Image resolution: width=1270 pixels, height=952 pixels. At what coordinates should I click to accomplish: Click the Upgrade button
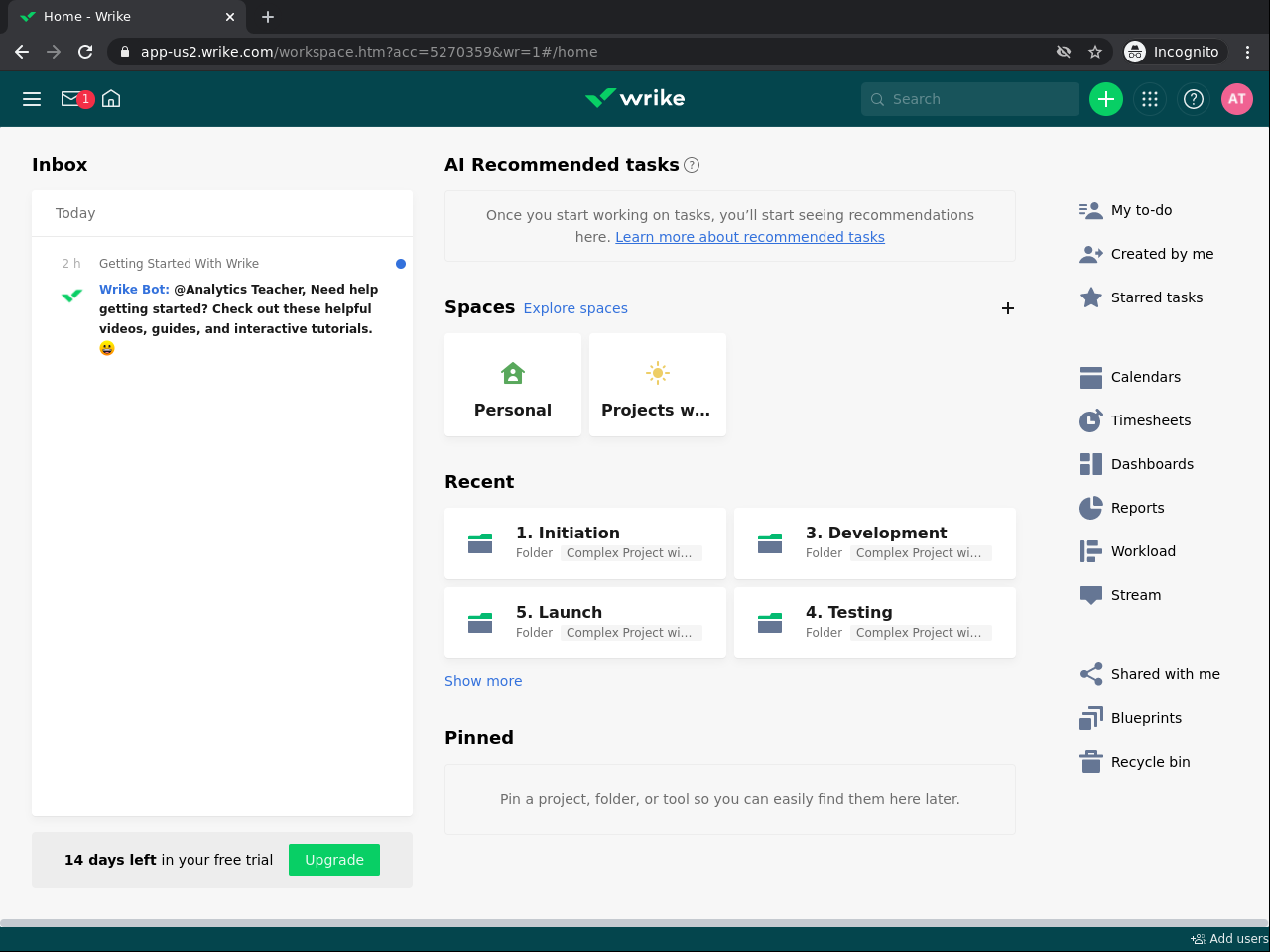point(334,860)
